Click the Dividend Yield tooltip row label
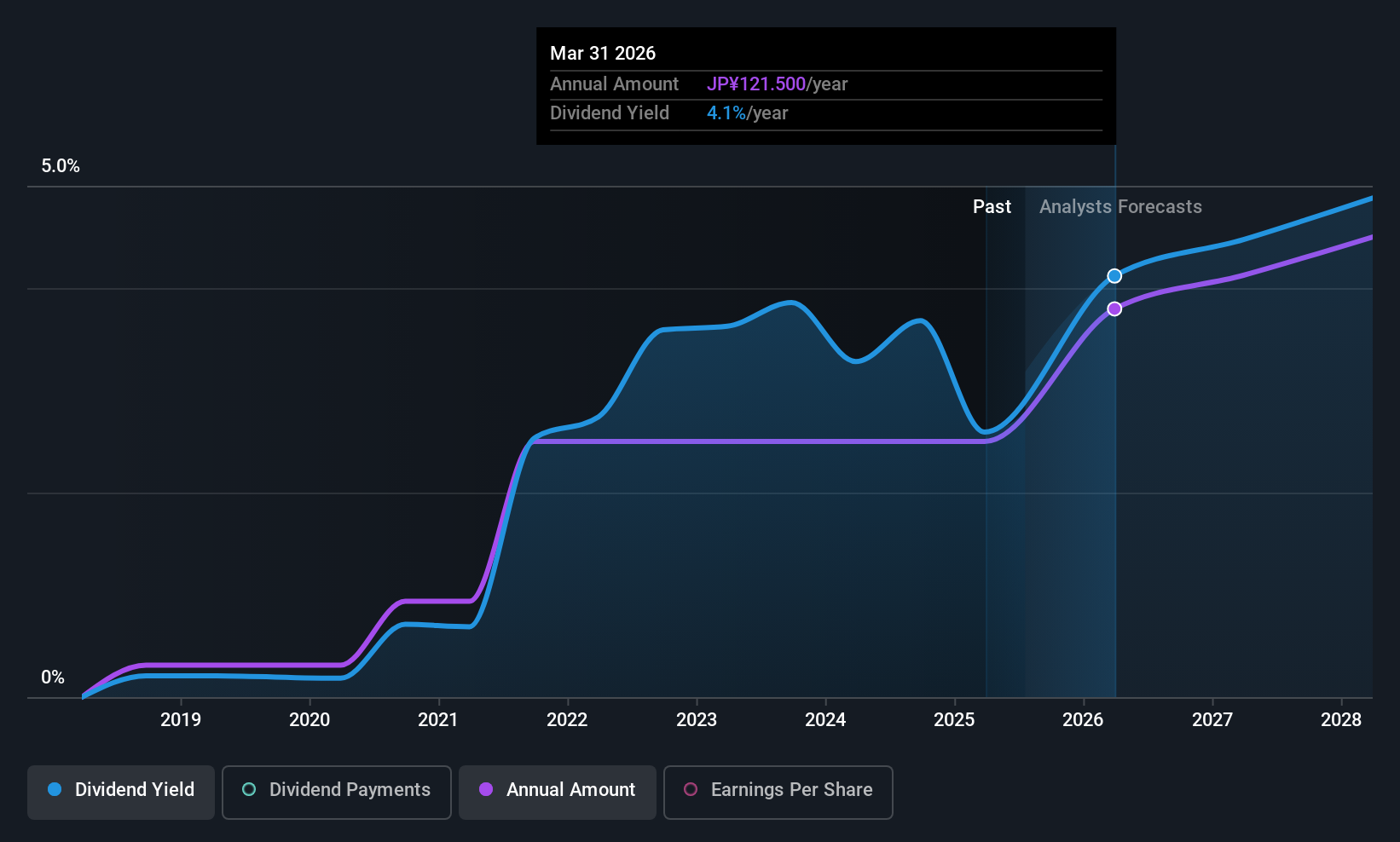Viewport: 1400px width, 842px height. [610, 113]
